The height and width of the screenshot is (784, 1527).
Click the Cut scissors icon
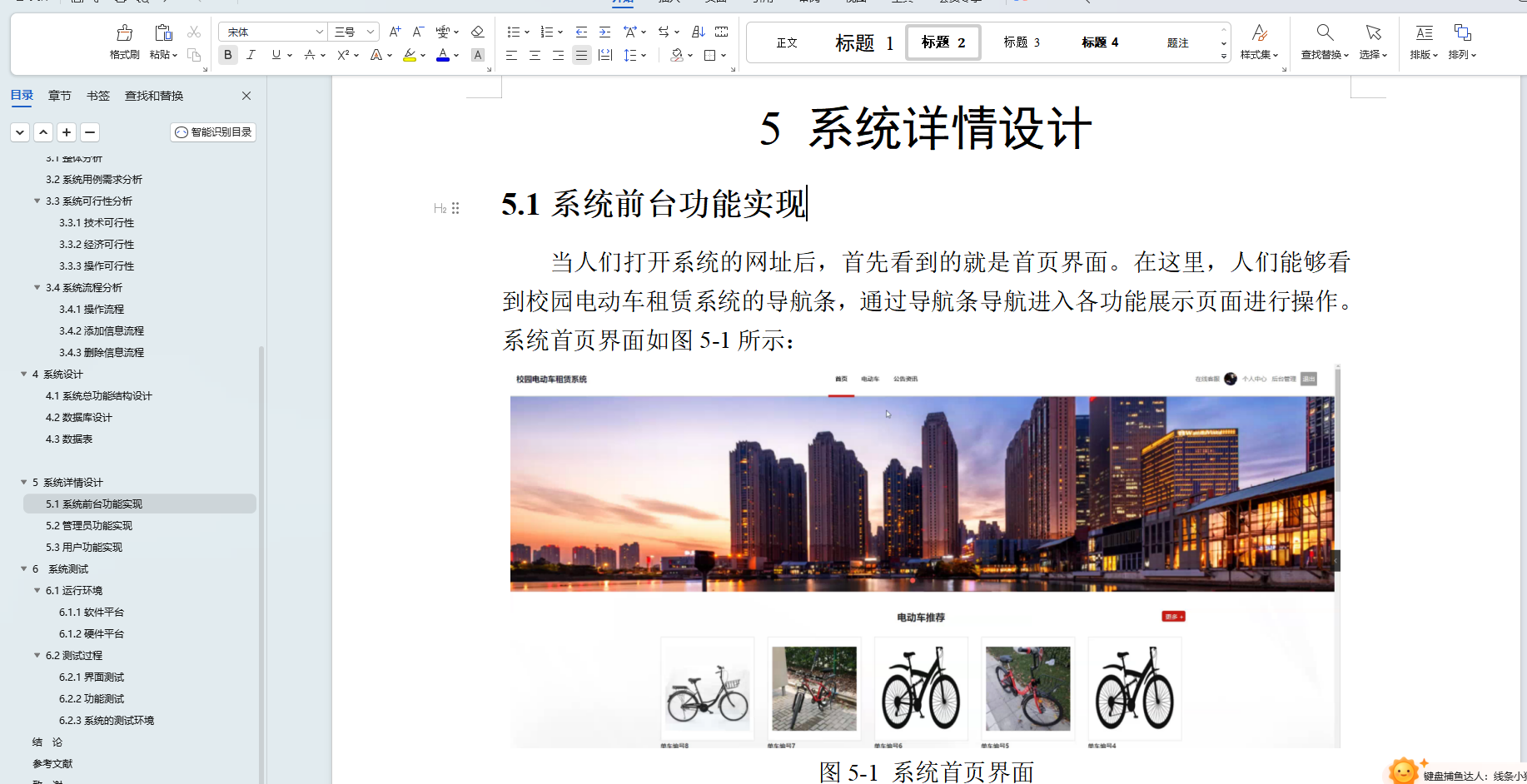click(x=194, y=32)
